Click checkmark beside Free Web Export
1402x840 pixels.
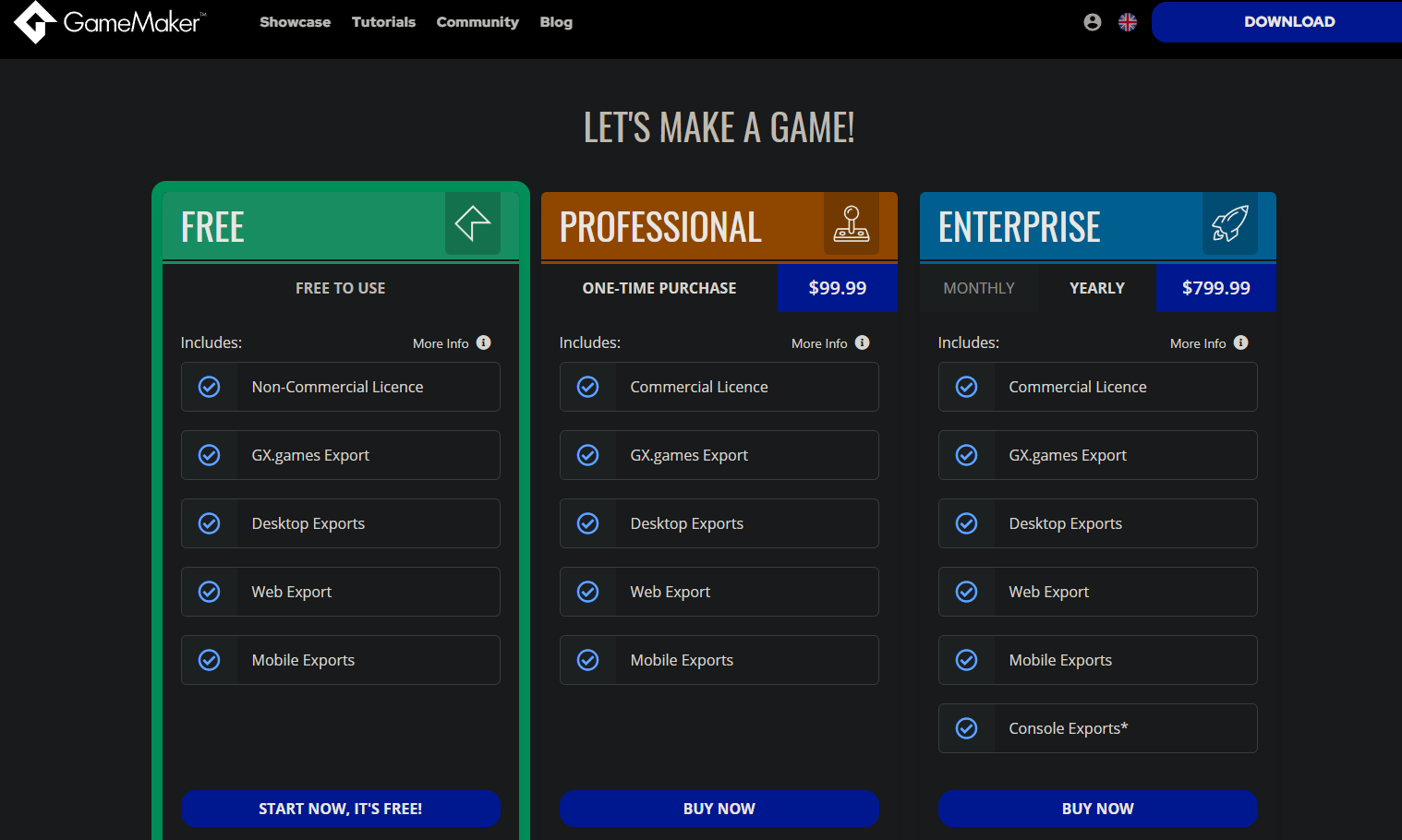[x=210, y=592]
